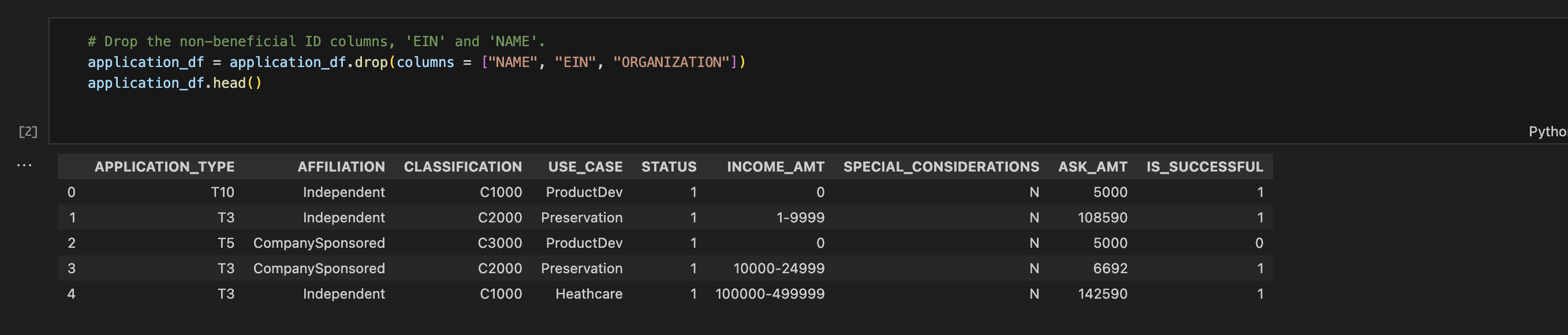Select the Python language mode label
Screen dimensions: 1568x335
click(x=1547, y=132)
